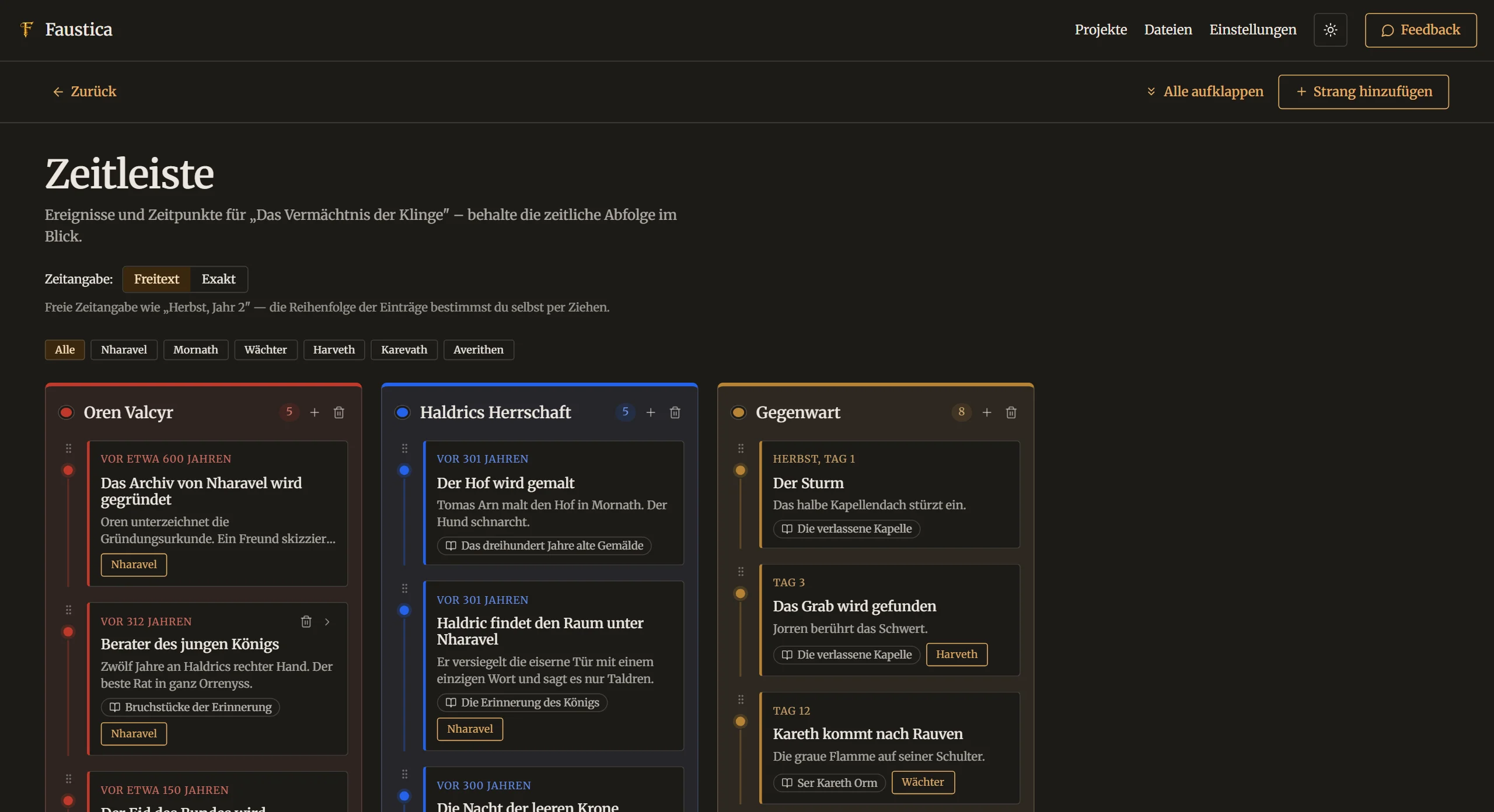Open the Dateien menu
Screen dimensions: 1494x812
coord(1168,30)
